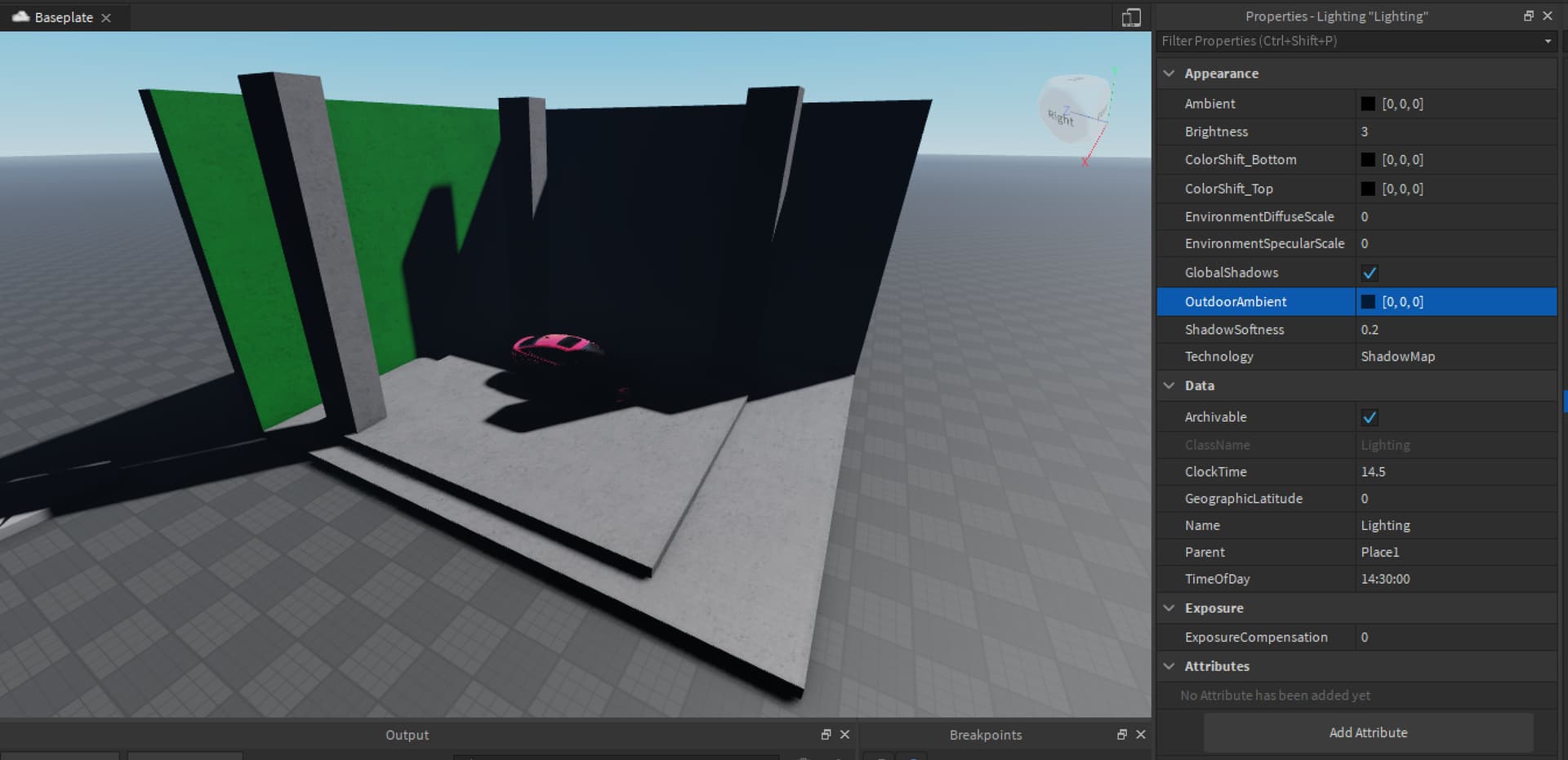This screenshot has height=760, width=1568.
Task: Toggle the GlobalShadows checkbox
Action: (1370, 273)
